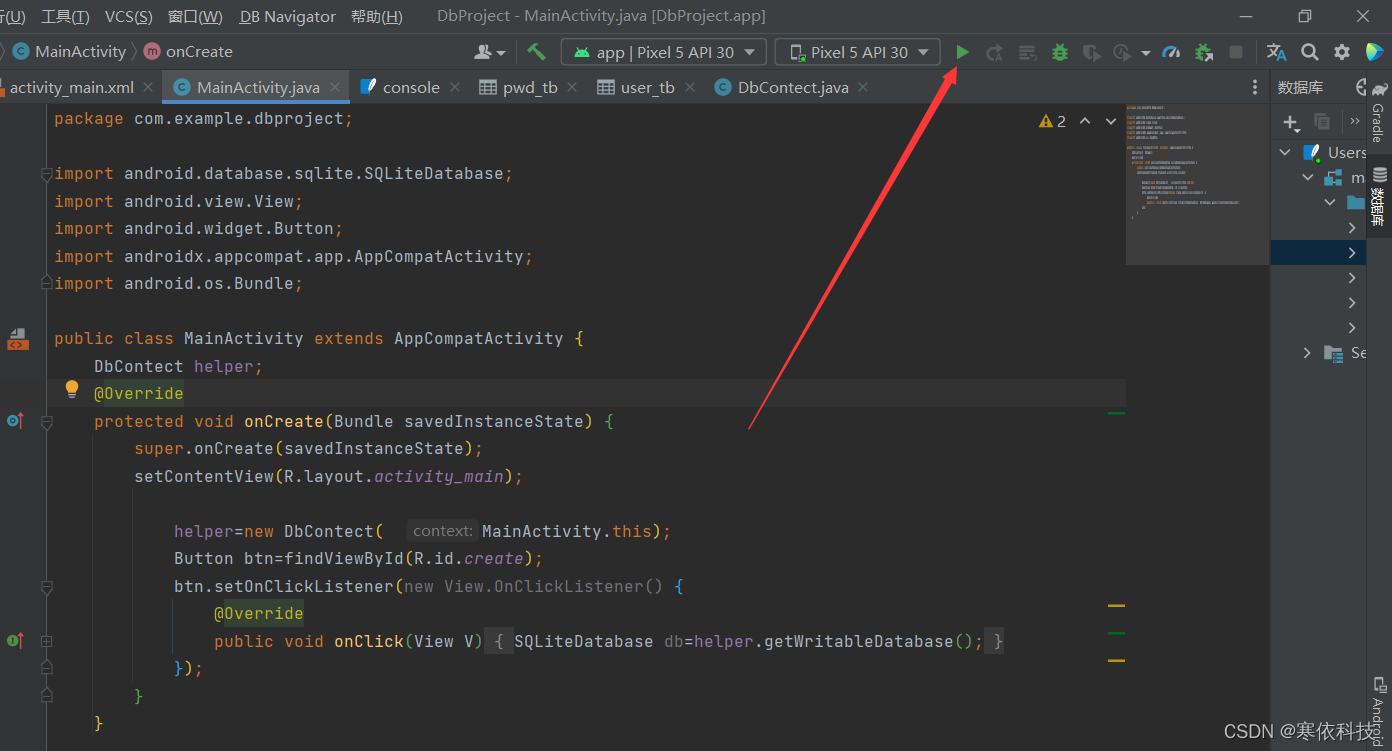Screen dimensions: 1392x751
Task: Expand the folded onClick method
Action: pos(46,641)
